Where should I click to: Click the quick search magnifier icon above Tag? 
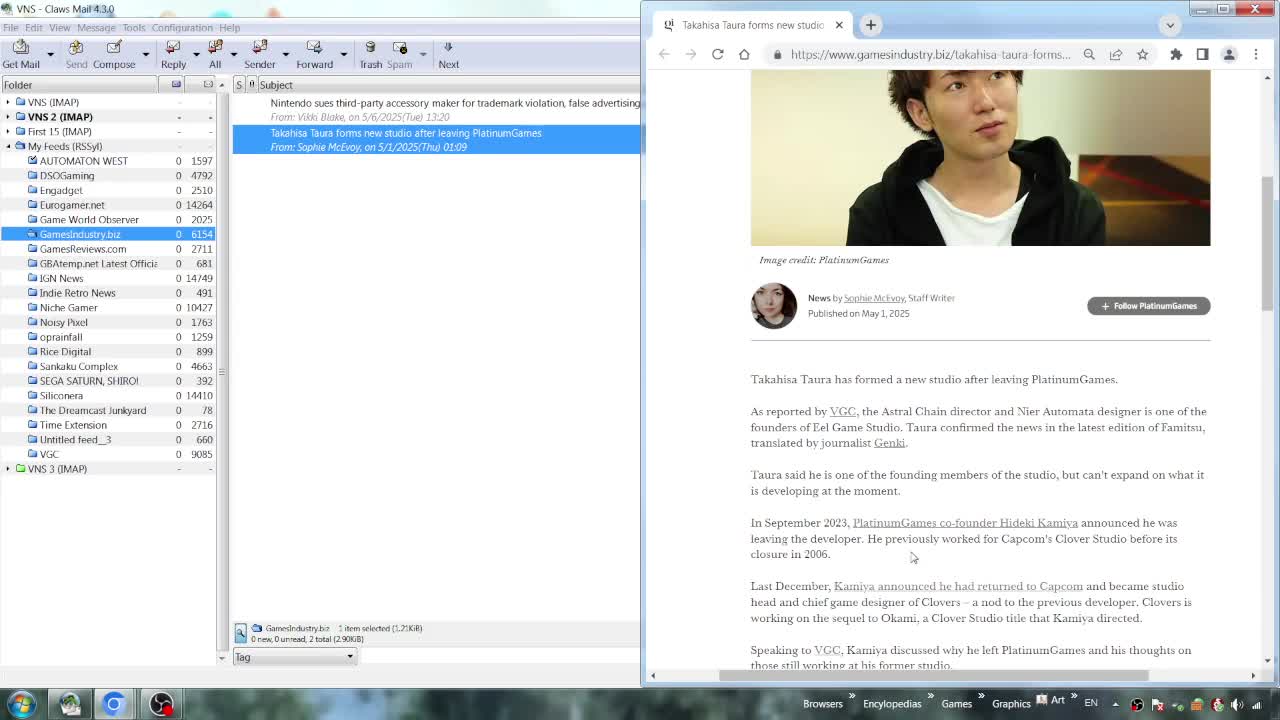click(241, 633)
